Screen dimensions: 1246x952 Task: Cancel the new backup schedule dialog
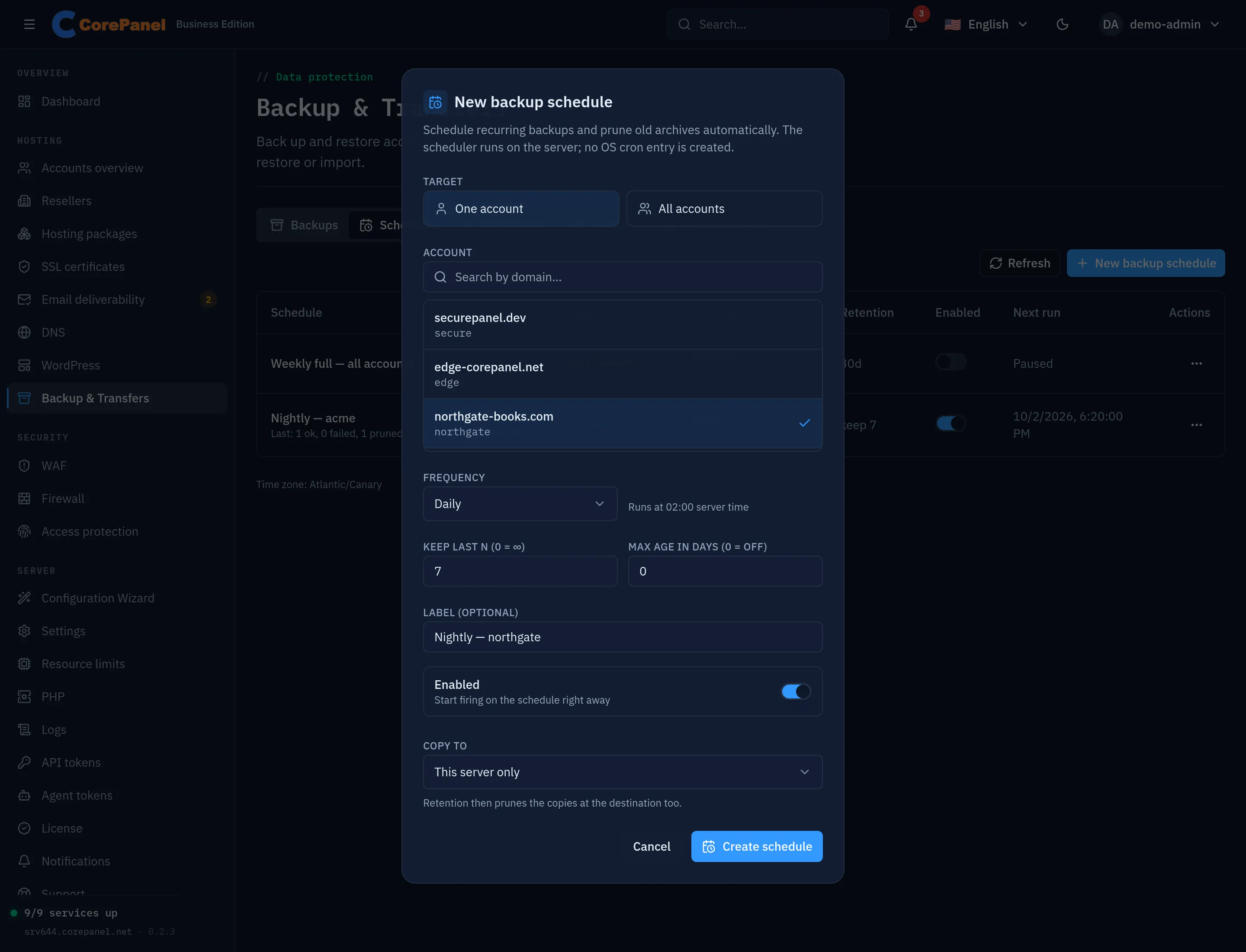(652, 846)
